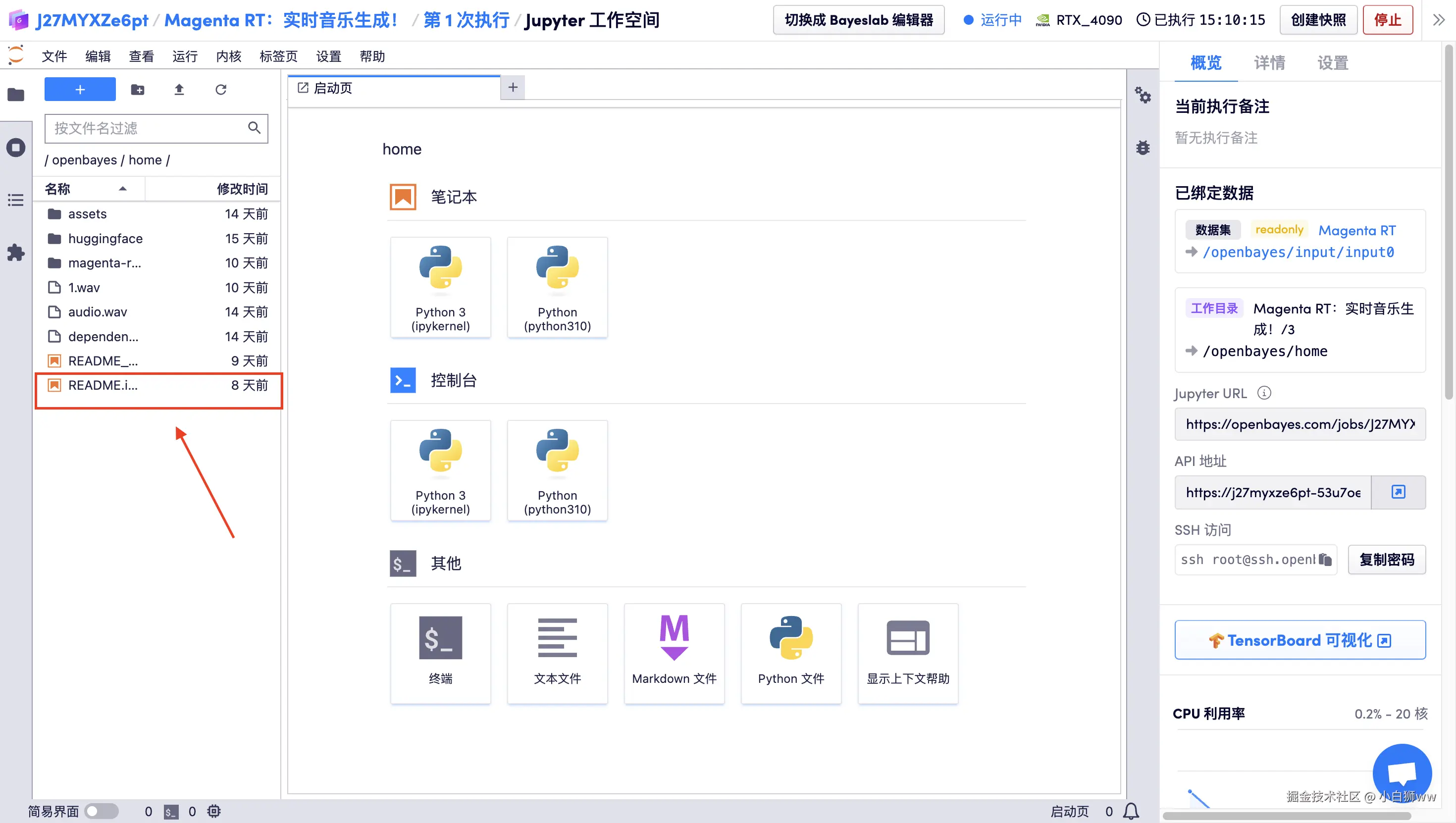Open the 内核 kernel menu
This screenshot has height=823, width=1456.
pos(228,56)
